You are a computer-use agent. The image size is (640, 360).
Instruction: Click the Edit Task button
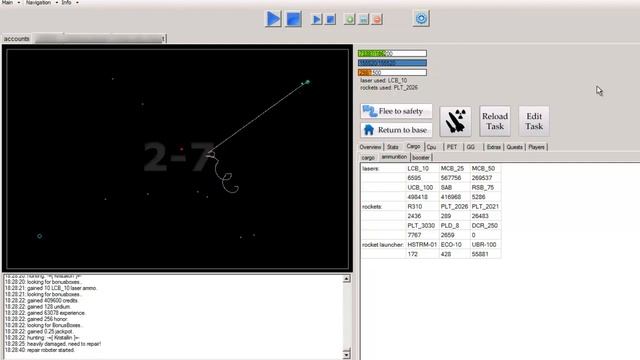(534, 121)
